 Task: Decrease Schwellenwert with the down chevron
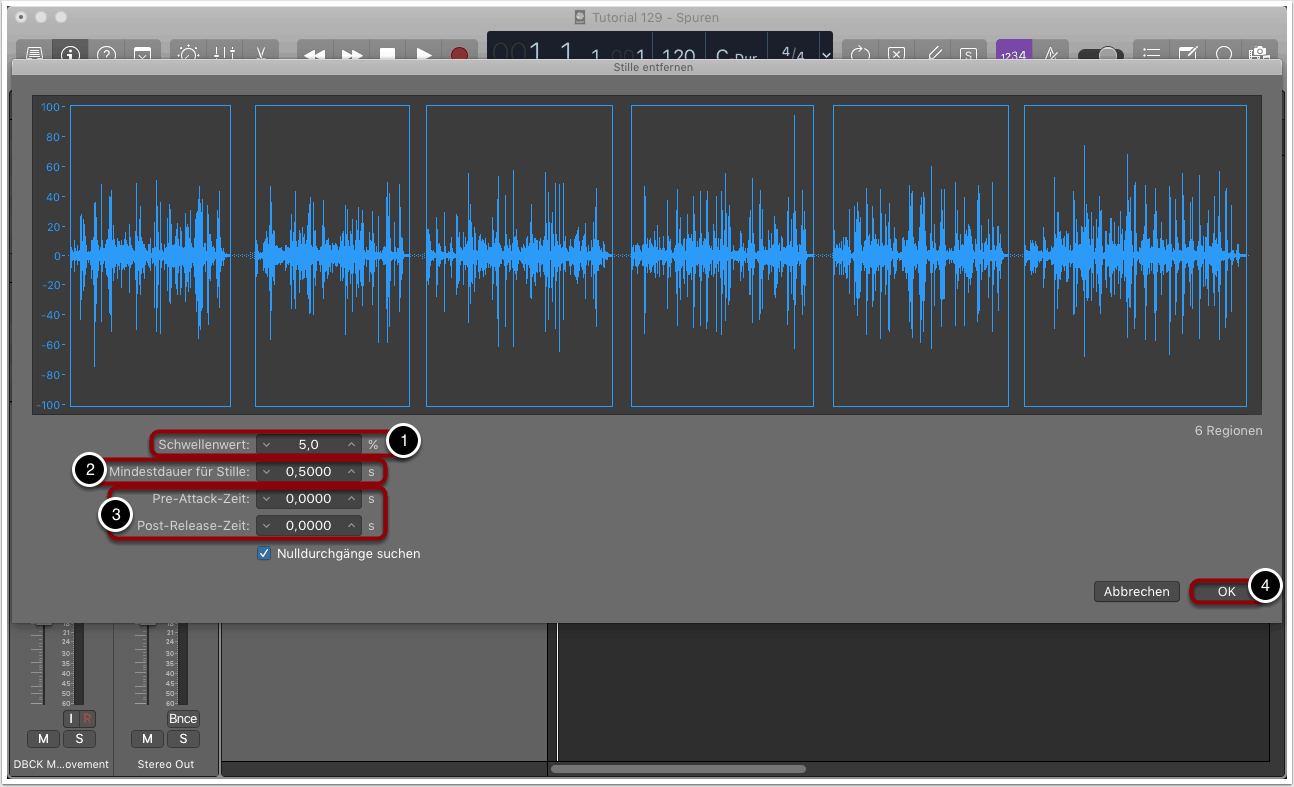(x=267, y=444)
